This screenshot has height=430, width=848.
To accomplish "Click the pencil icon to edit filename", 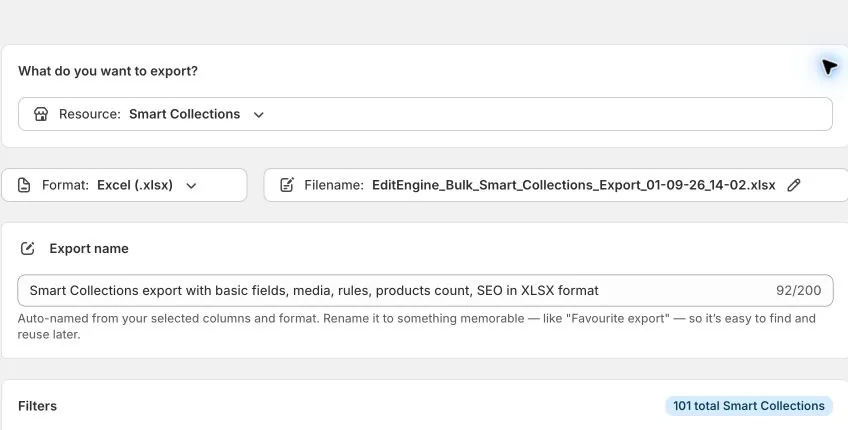I will 793,185.
